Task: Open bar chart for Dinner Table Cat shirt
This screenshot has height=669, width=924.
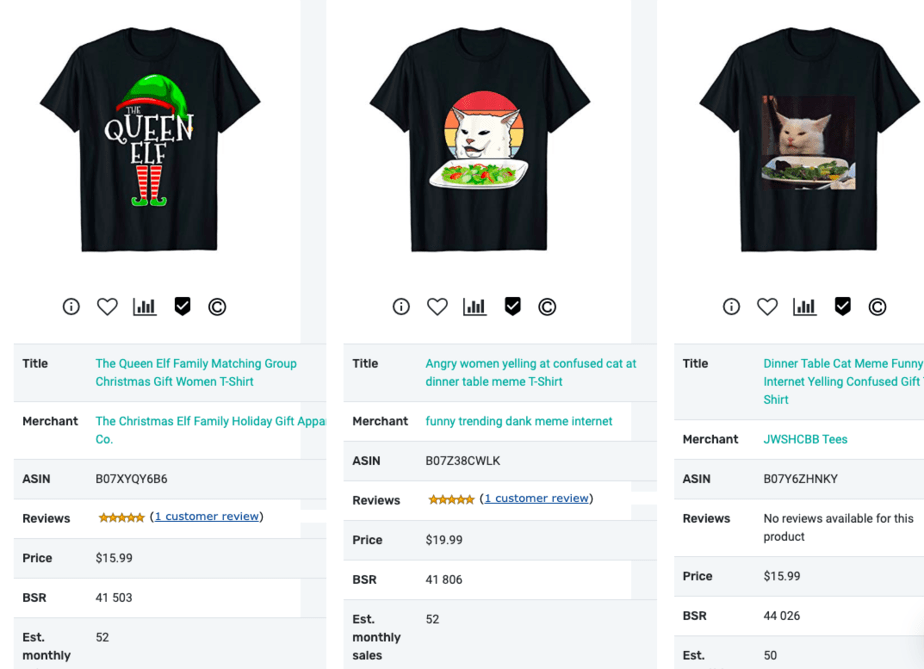Action: coord(804,307)
